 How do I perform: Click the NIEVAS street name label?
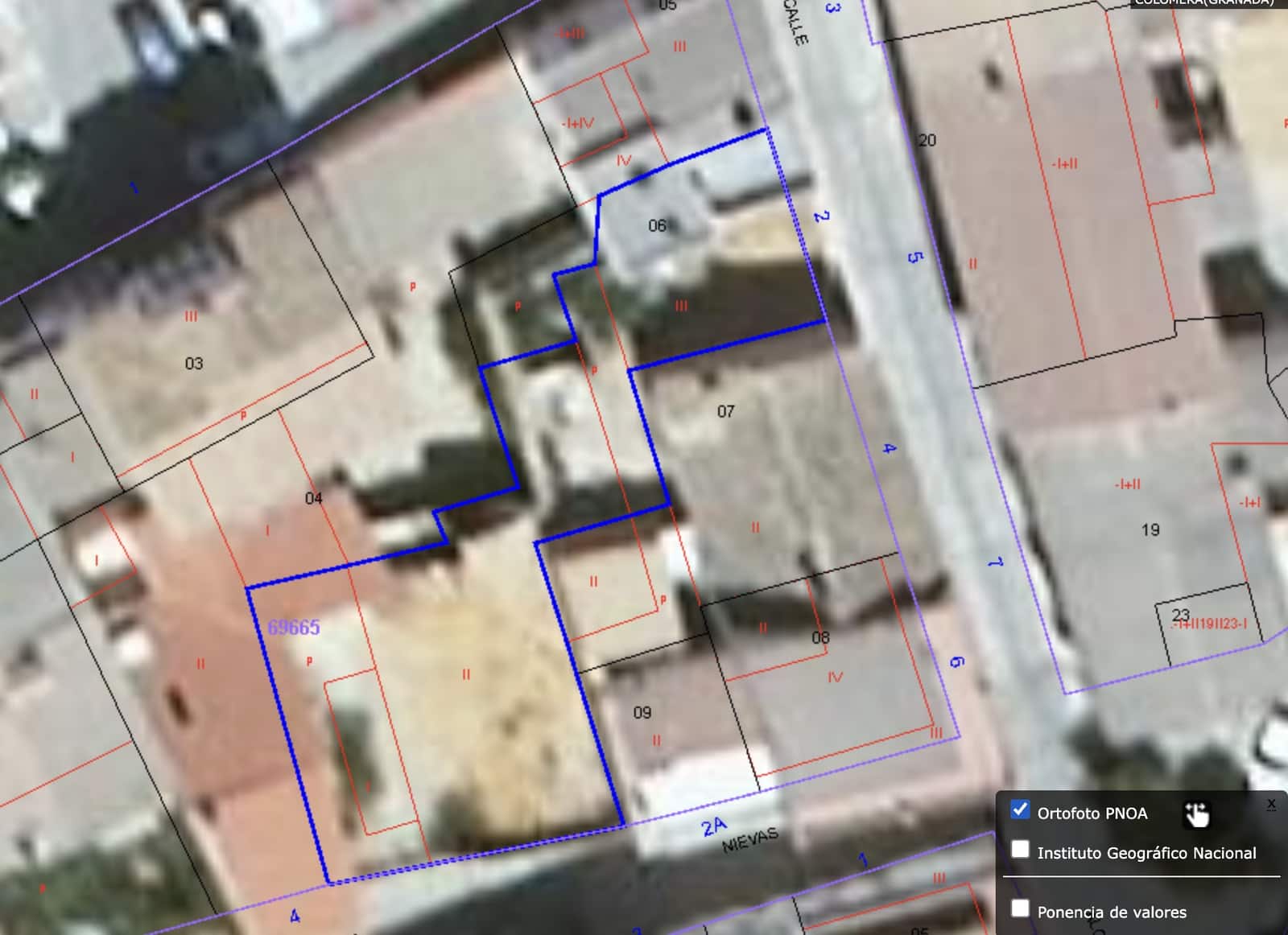750,841
